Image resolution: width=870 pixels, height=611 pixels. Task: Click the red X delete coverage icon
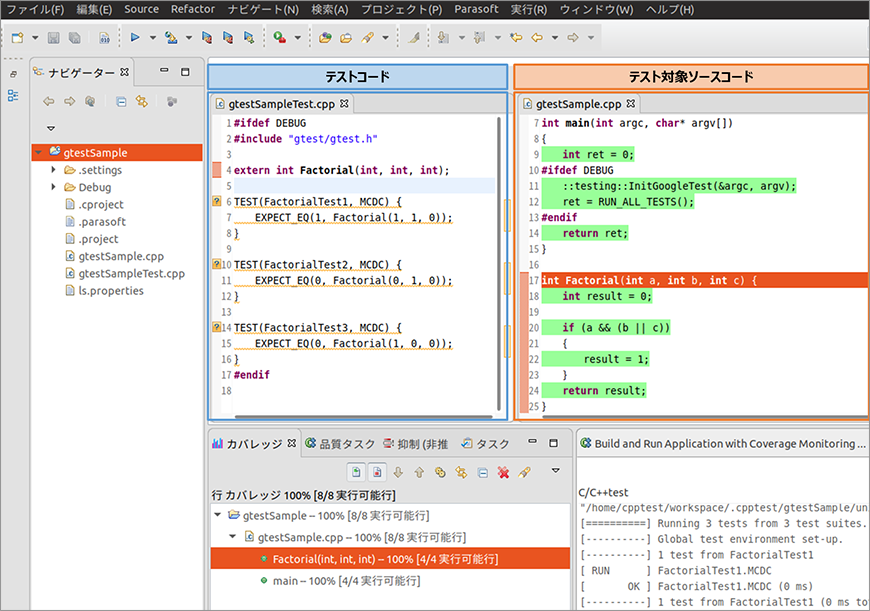tap(503, 473)
